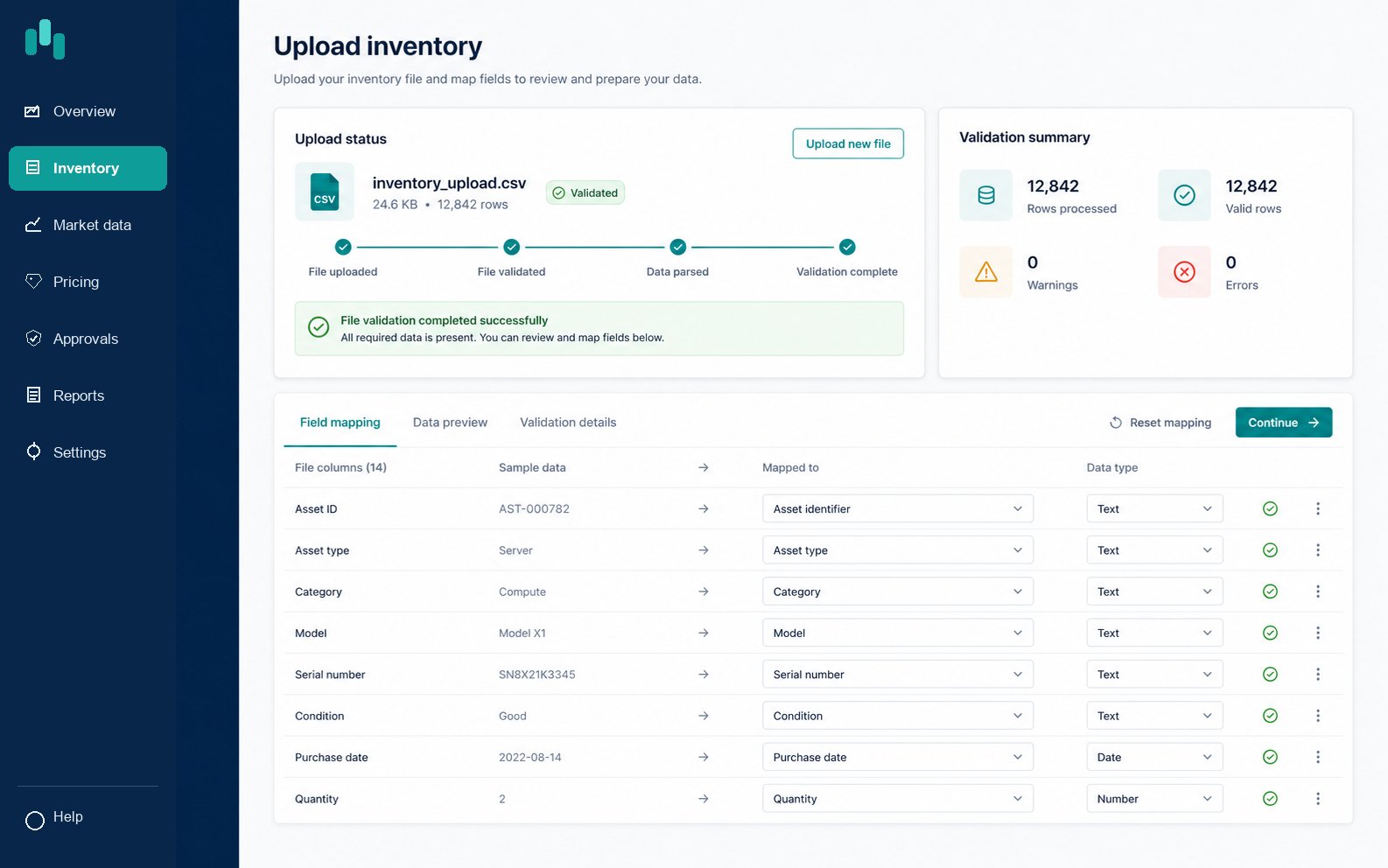
Task: Change the Date data type dropdown
Action: 1154,757
